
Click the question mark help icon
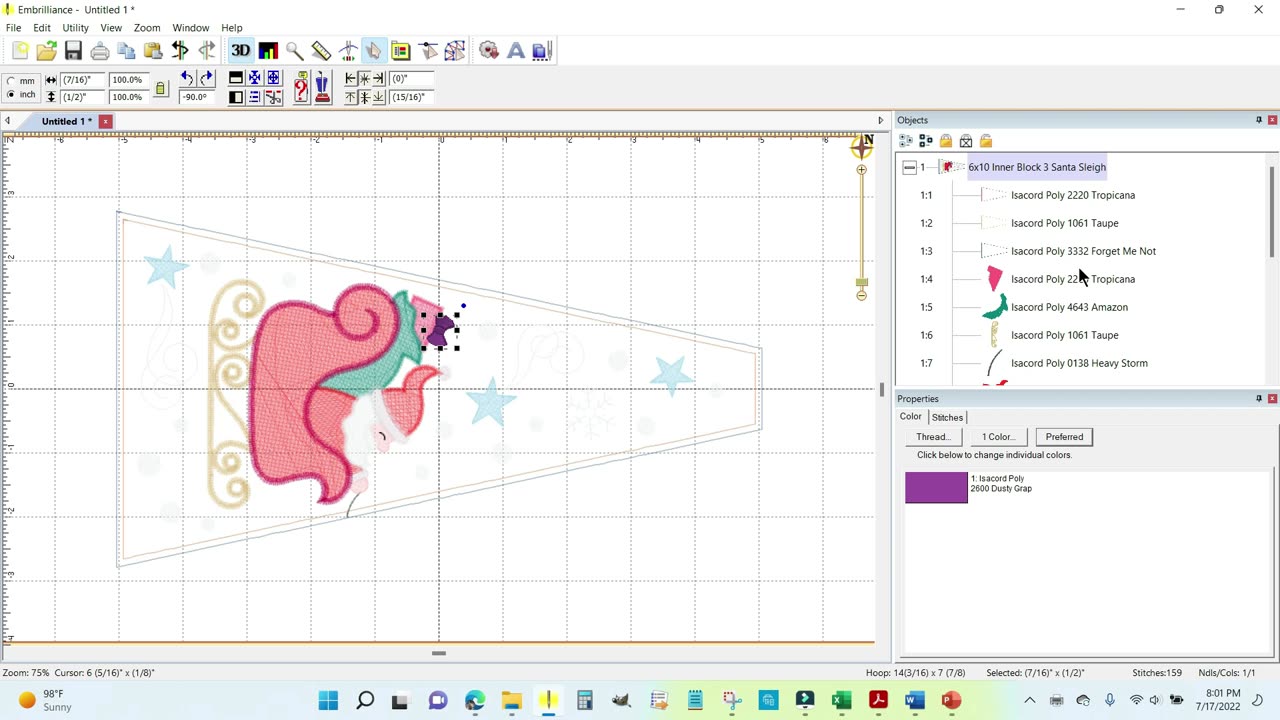301,88
